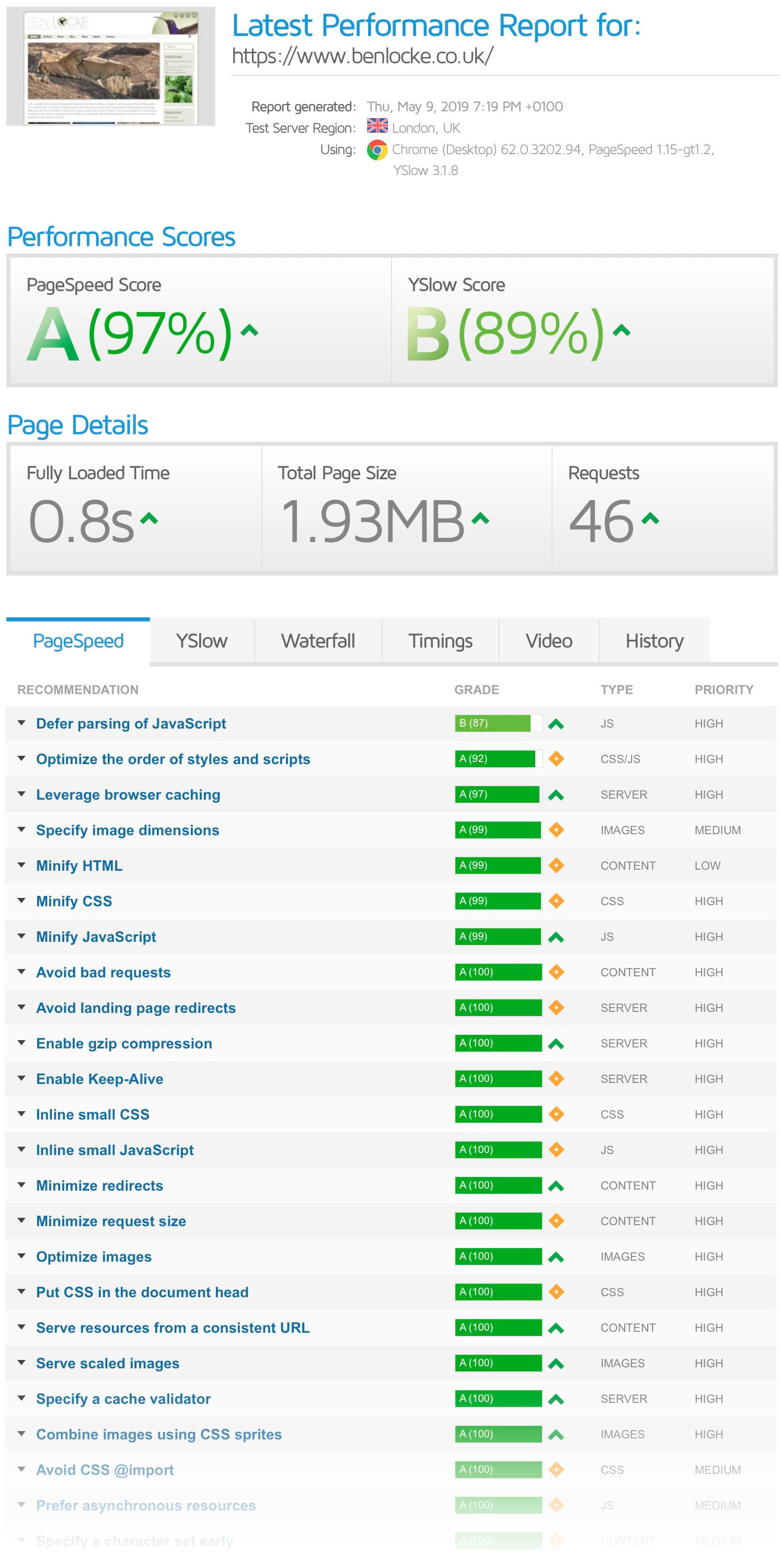Click trend arrow next to 1.93MB size
The height and width of the screenshot is (1568, 781).
click(x=480, y=518)
